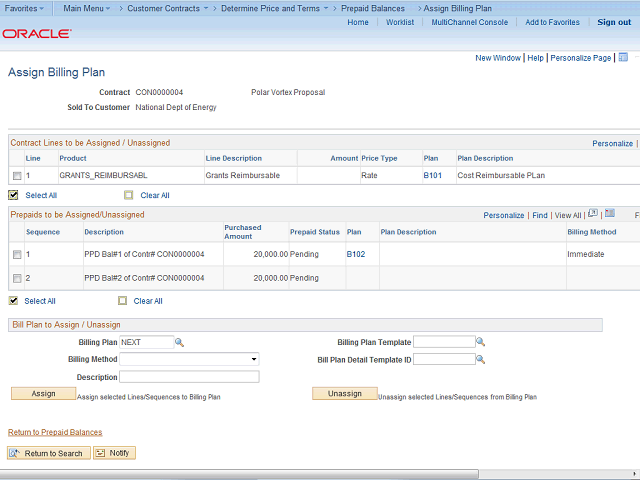The image size is (640, 480).
Task: Open the Billing Plan lookup magnifier
Action: (x=180, y=342)
